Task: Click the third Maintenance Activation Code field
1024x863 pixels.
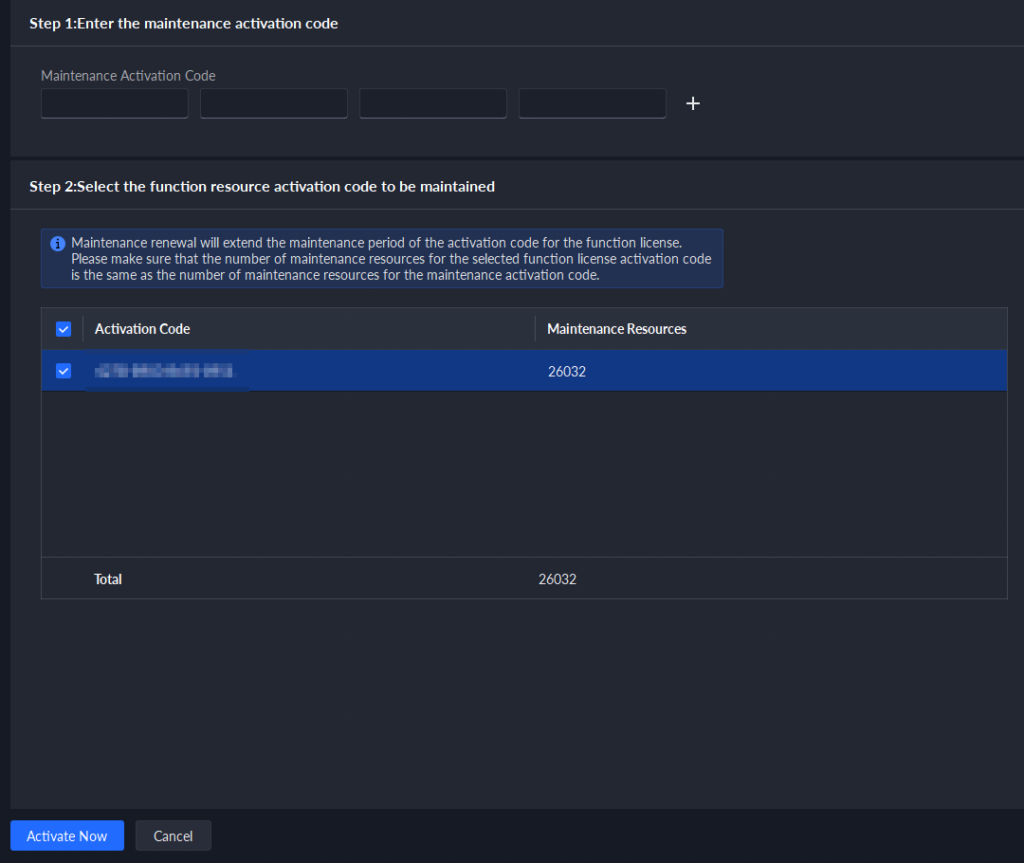Action: click(433, 104)
